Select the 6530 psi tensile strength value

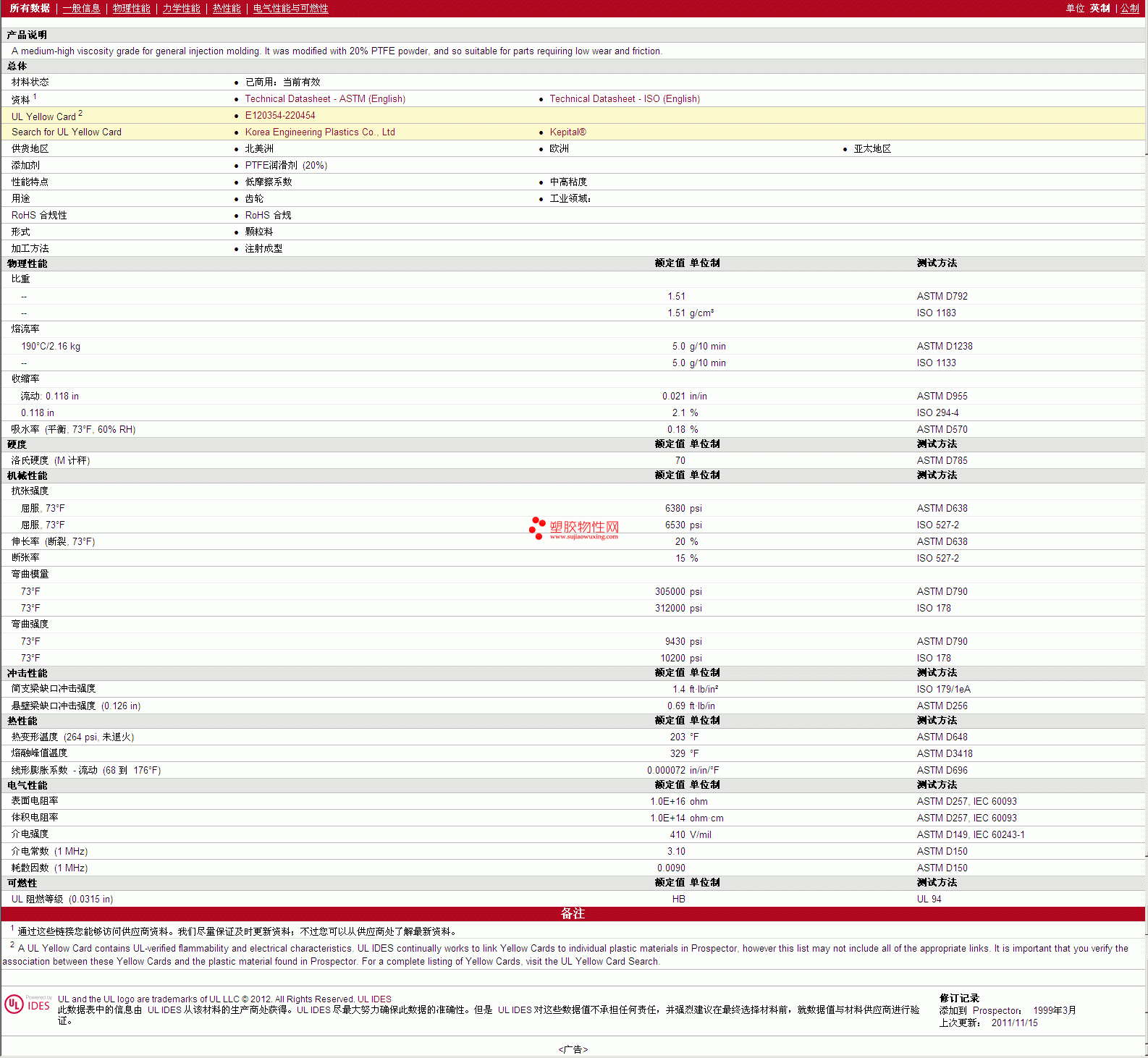[683, 525]
